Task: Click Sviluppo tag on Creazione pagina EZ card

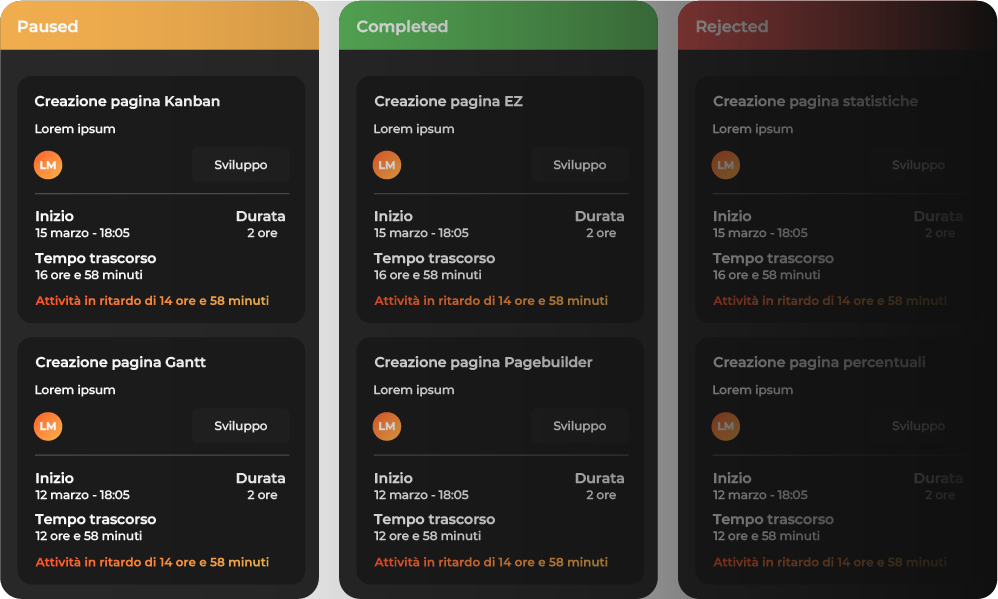Action: pos(580,165)
